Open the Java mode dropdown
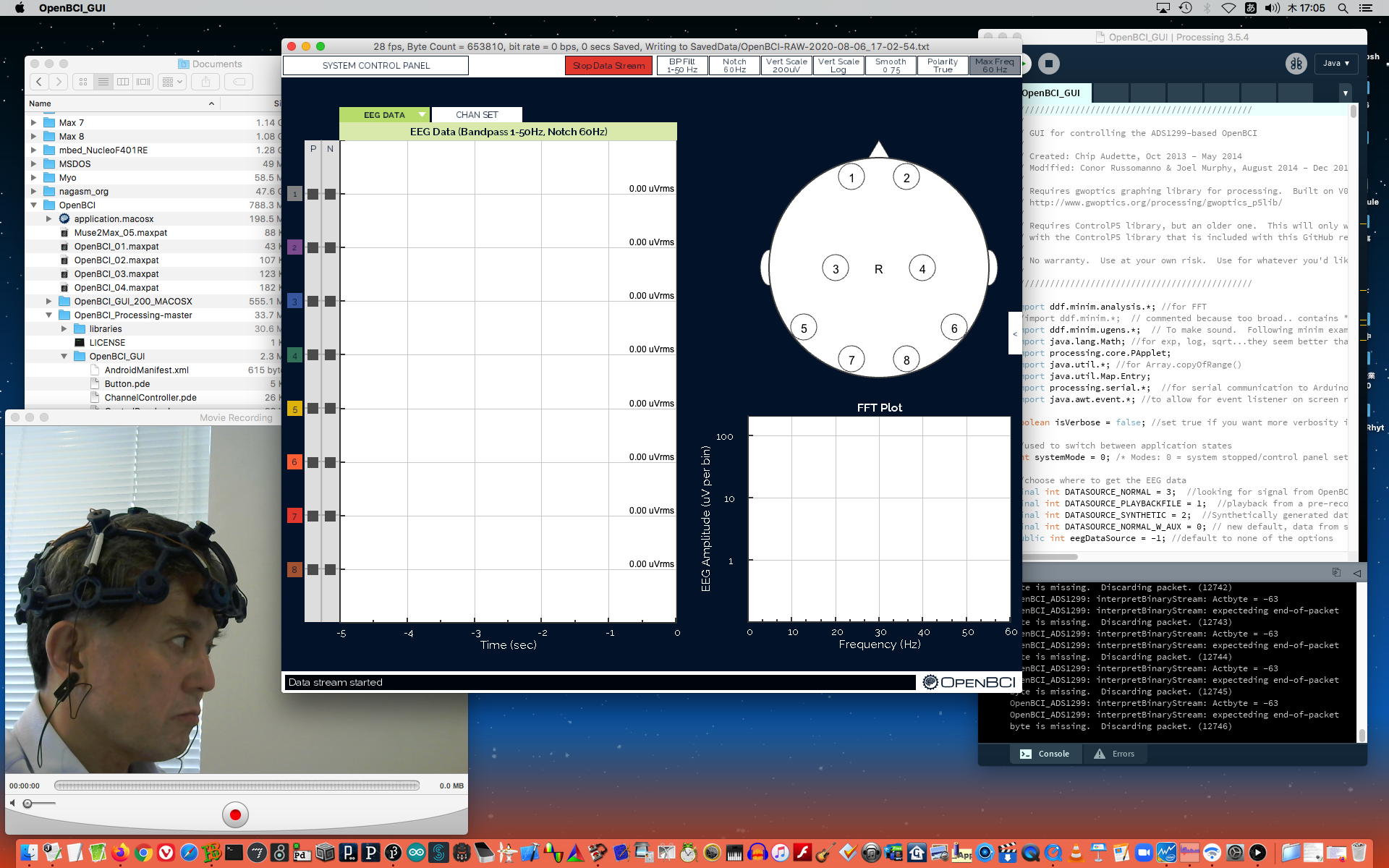 pos(1335,64)
